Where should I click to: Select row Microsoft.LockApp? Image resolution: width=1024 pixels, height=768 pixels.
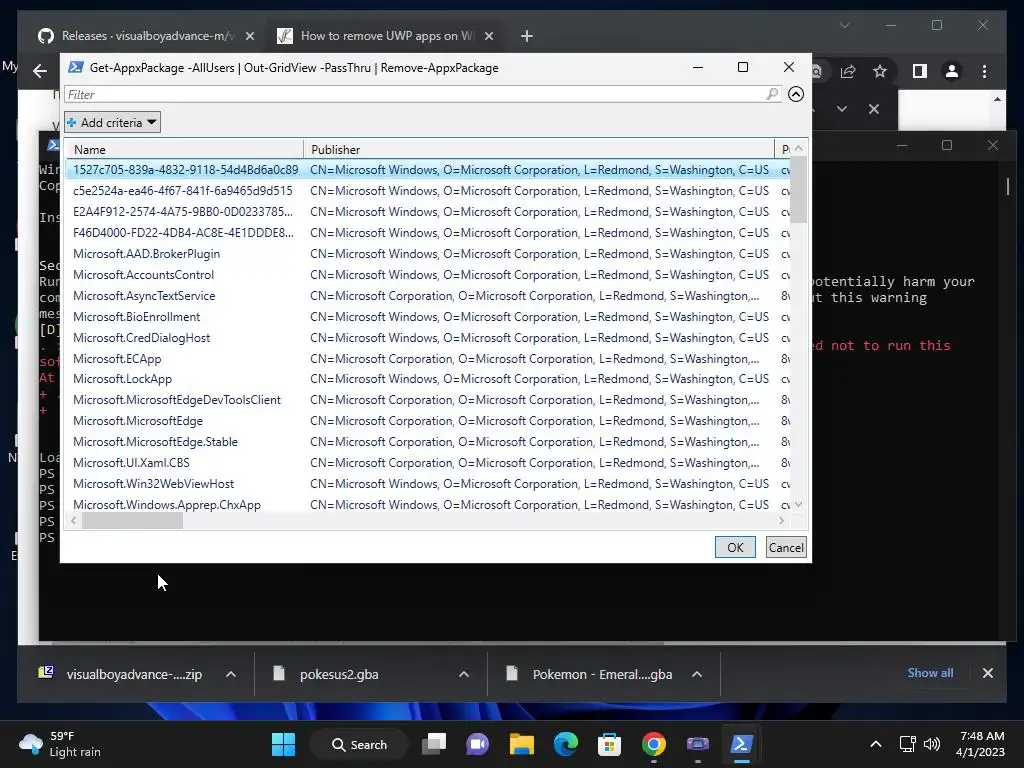428,379
